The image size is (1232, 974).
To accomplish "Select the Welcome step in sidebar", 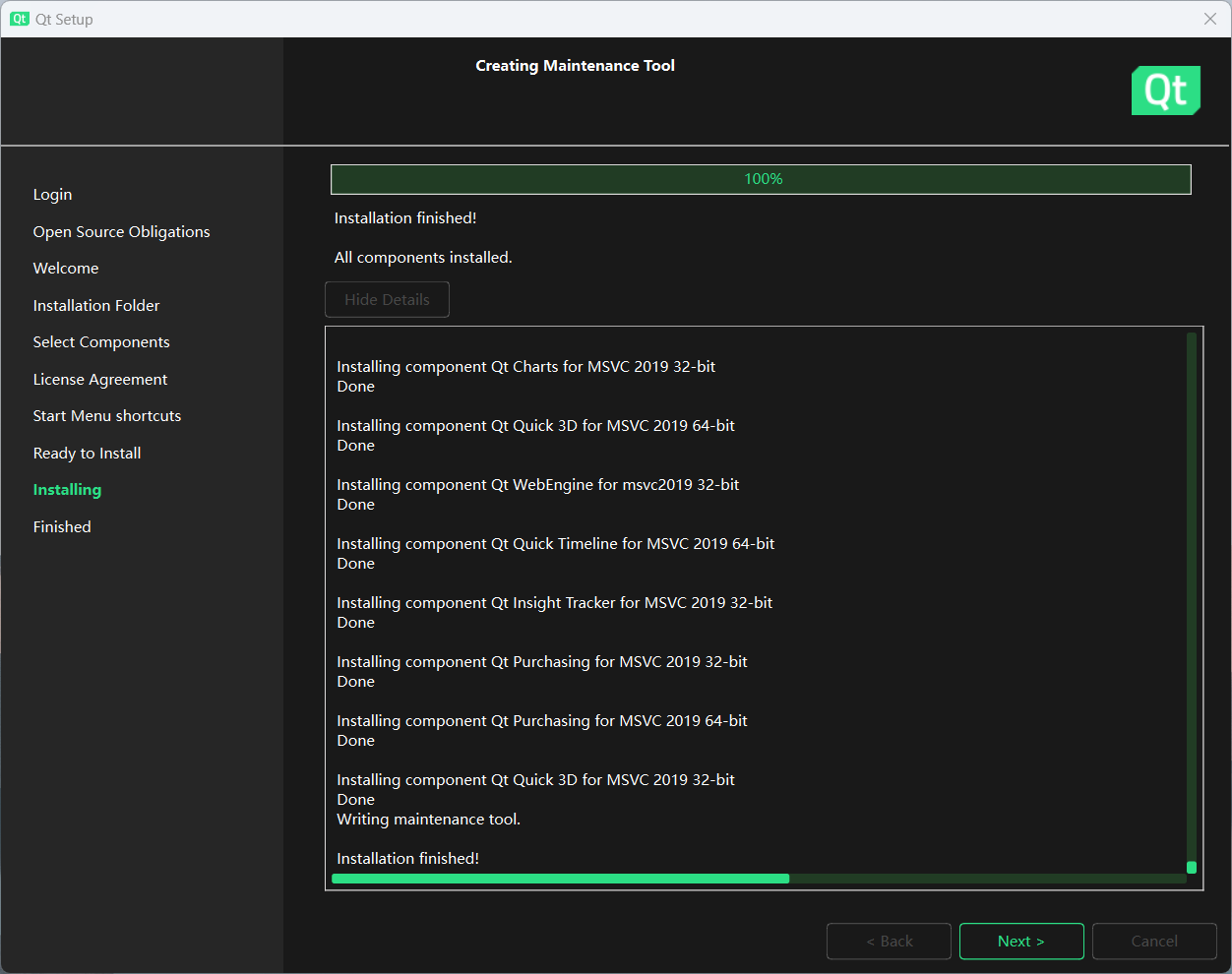I will (66, 269).
